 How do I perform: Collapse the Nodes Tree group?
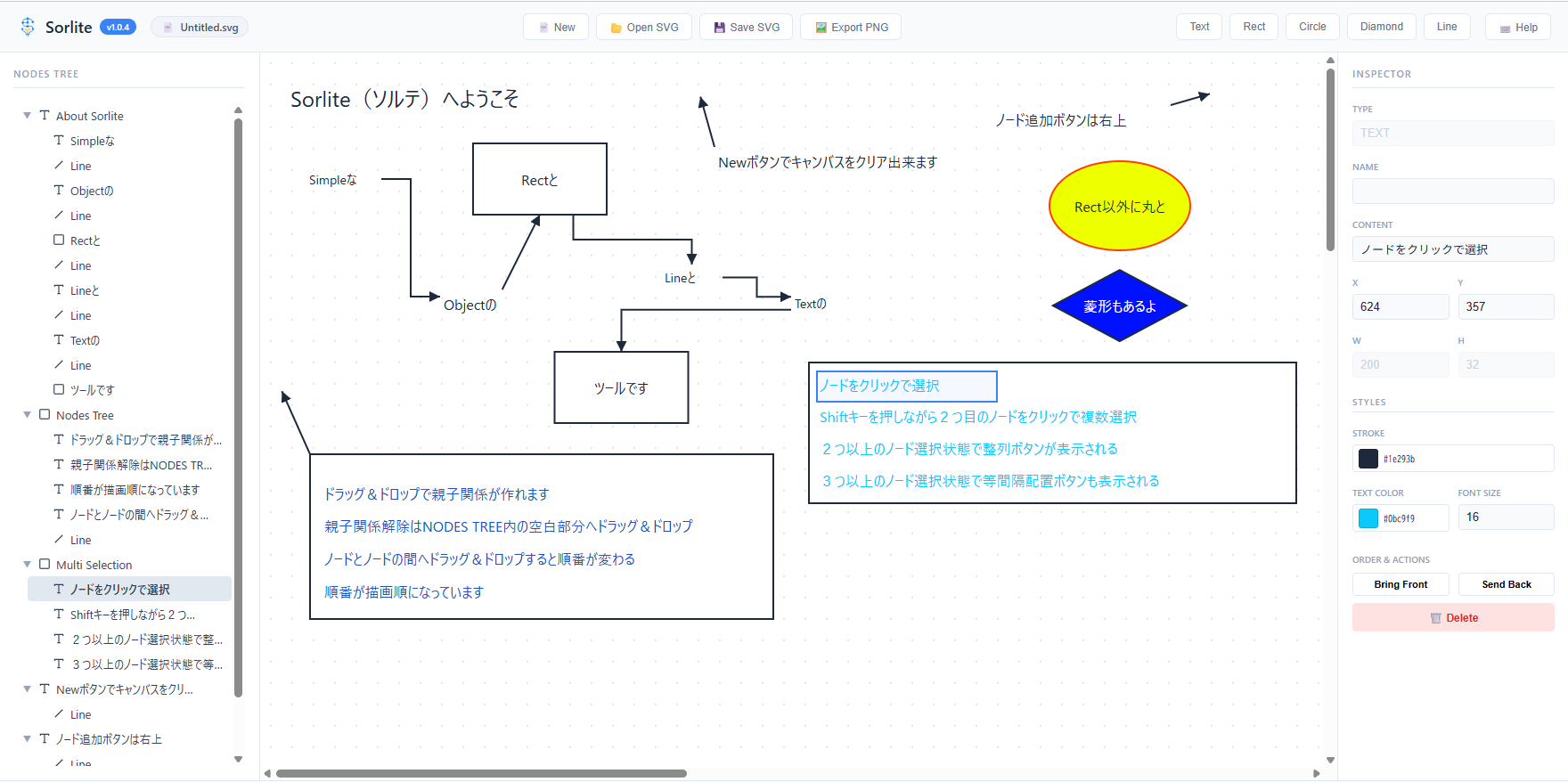coord(27,415)
